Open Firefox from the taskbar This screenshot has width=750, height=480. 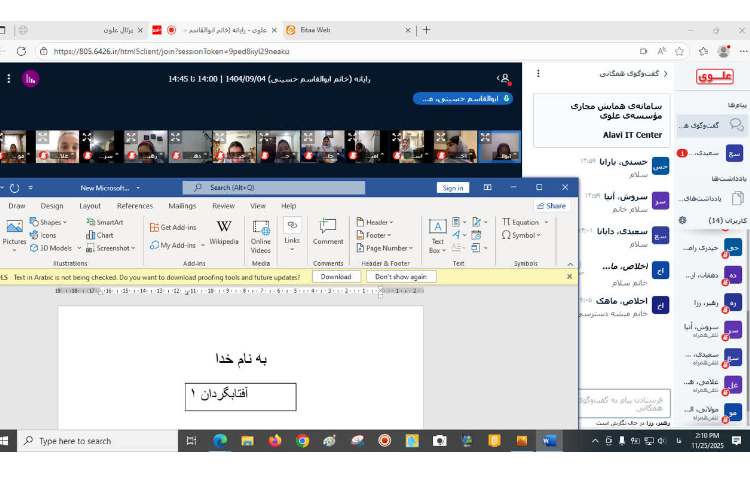(x=275, y=440)
